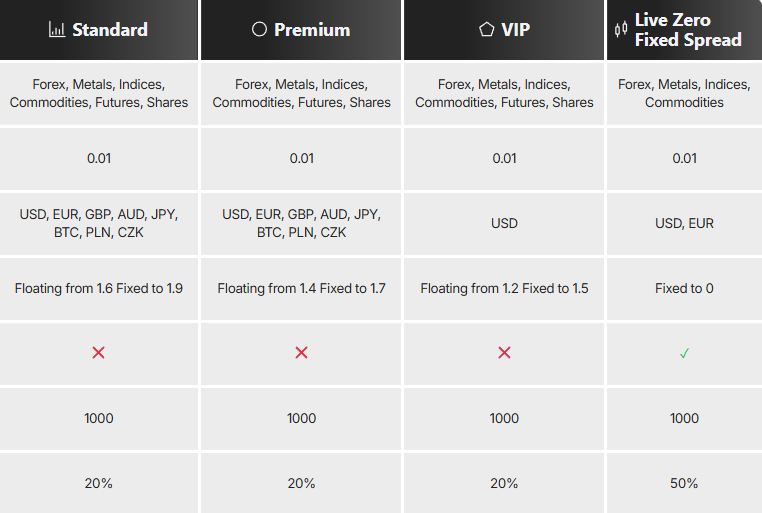The width and height of the screenshot is (762, 513).
Task: Select the Premium account header
Action: 301,30
